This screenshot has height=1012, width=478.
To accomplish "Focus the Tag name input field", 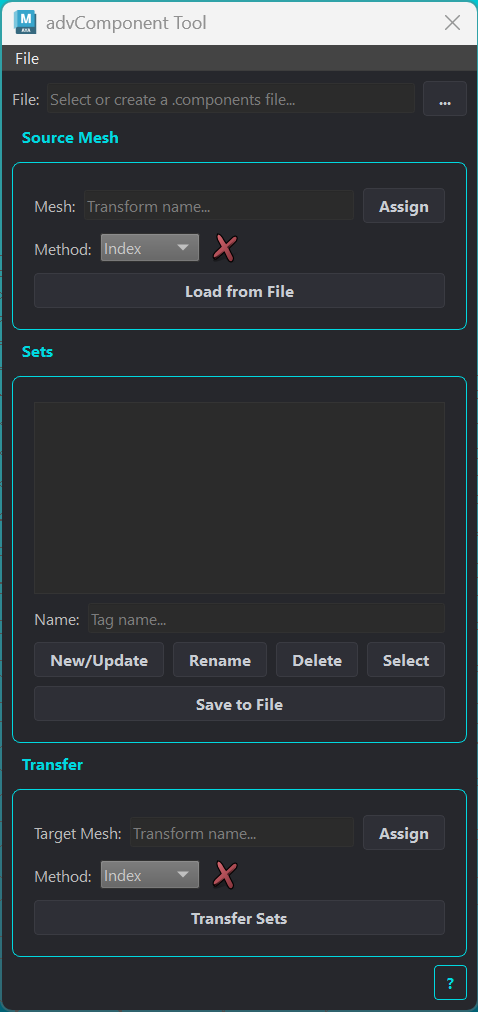I will tap(266, 619).
